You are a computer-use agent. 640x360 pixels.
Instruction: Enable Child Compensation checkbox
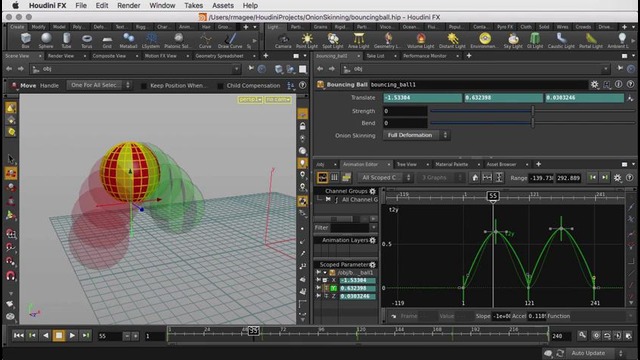[220, 86]
